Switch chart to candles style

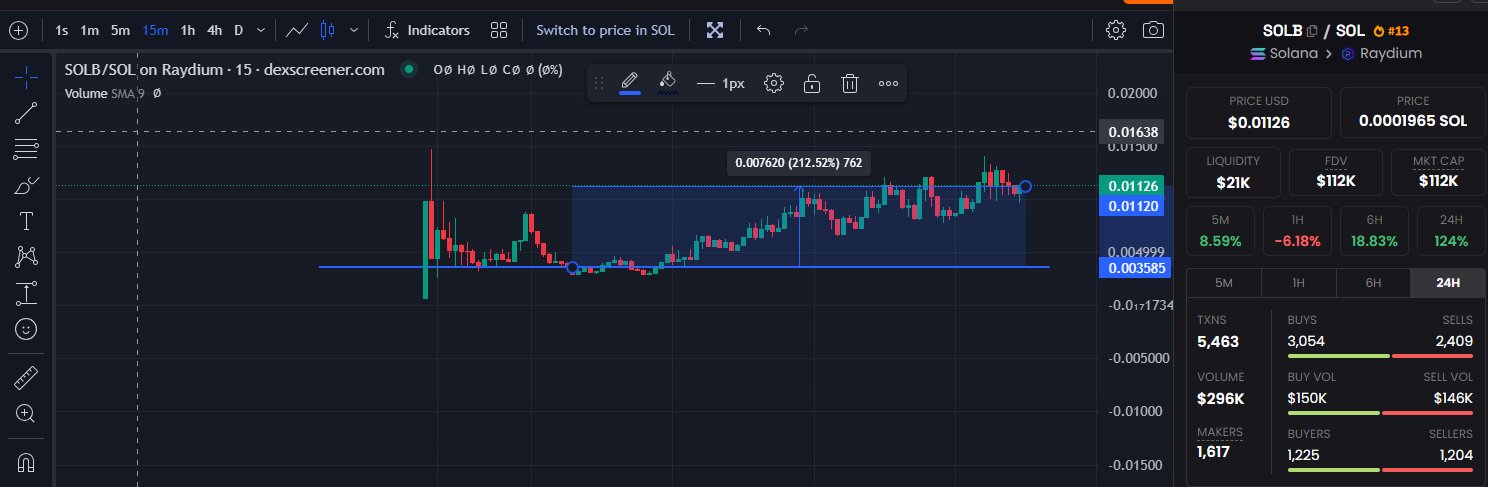click(x=327, y=30)
